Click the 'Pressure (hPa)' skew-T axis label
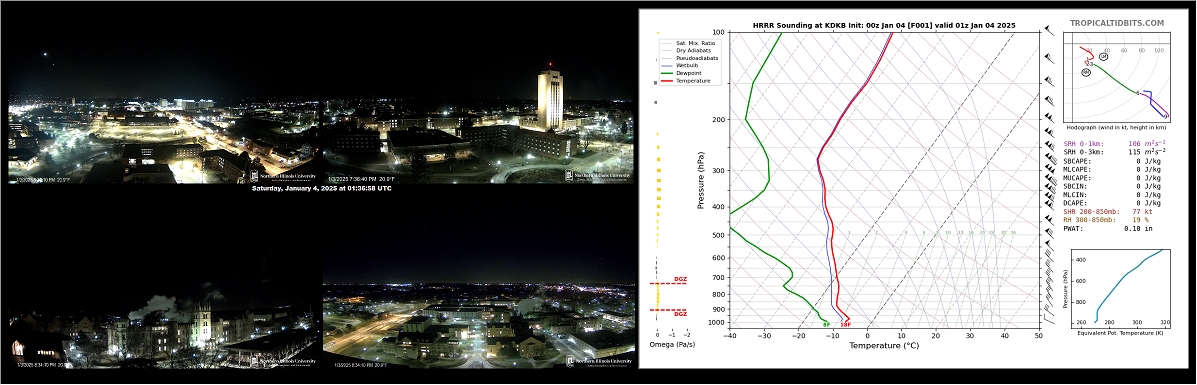 [x=701, y=180]
